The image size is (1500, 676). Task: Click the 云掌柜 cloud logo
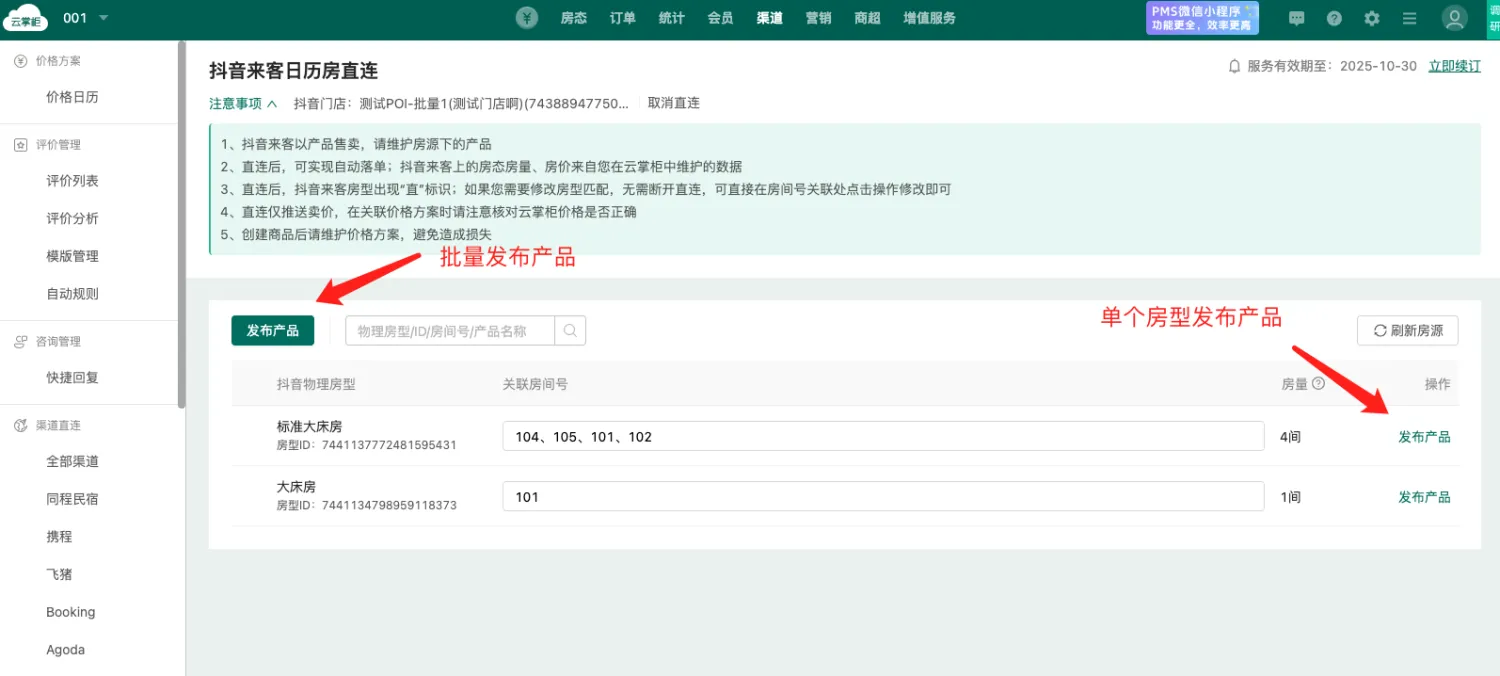pyautogui.click(x=27, y=18)
